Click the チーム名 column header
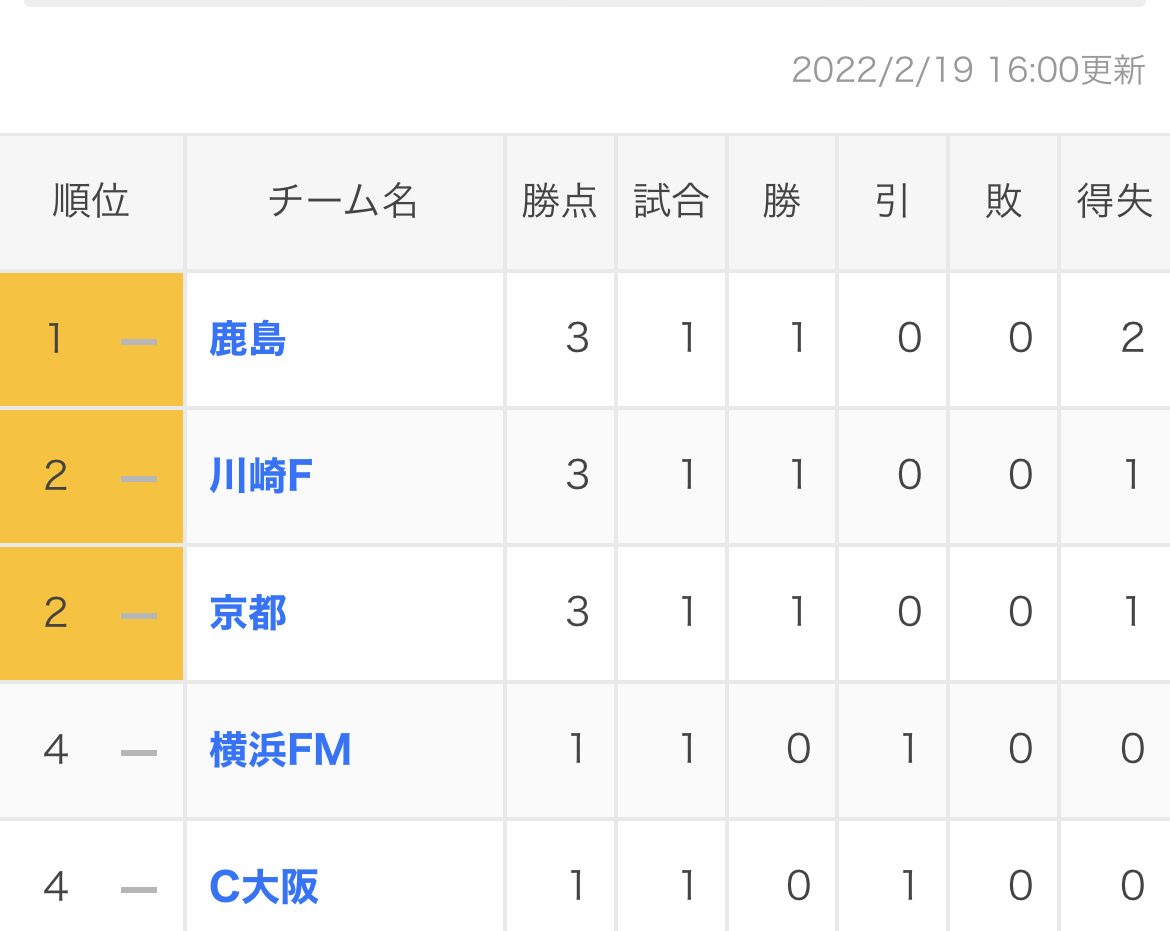 coord(344,202)
